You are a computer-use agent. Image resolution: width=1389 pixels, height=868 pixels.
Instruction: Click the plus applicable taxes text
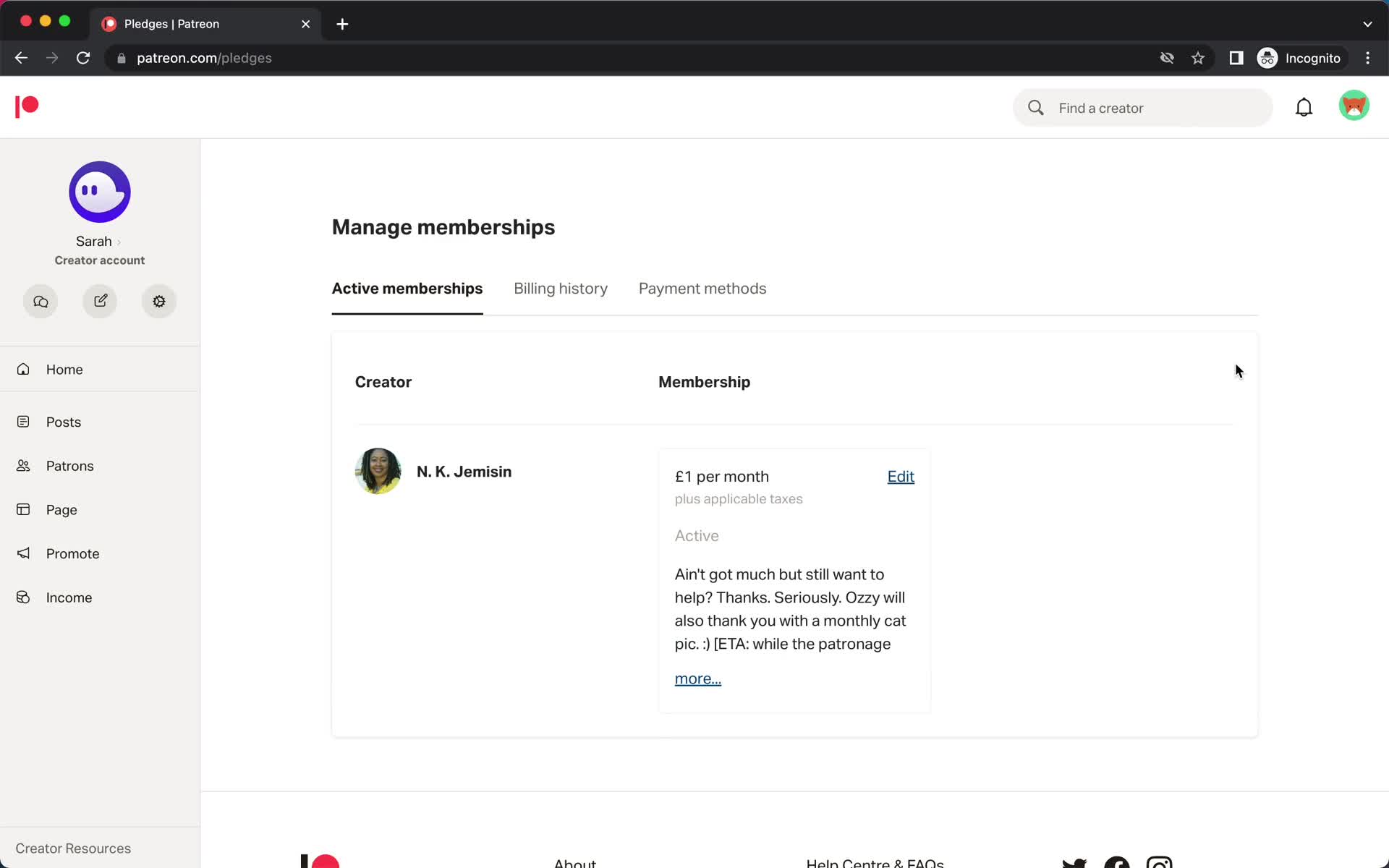click(x=738, y=499)
